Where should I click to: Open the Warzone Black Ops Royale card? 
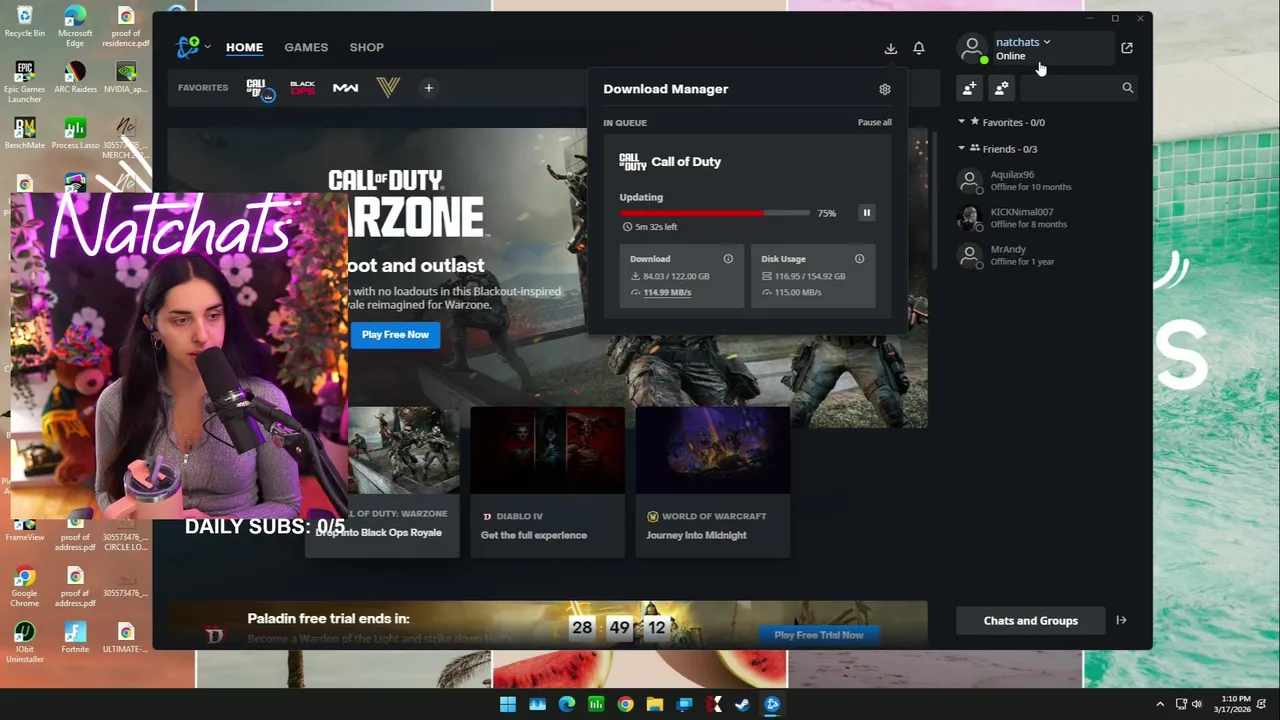[403, 482]
